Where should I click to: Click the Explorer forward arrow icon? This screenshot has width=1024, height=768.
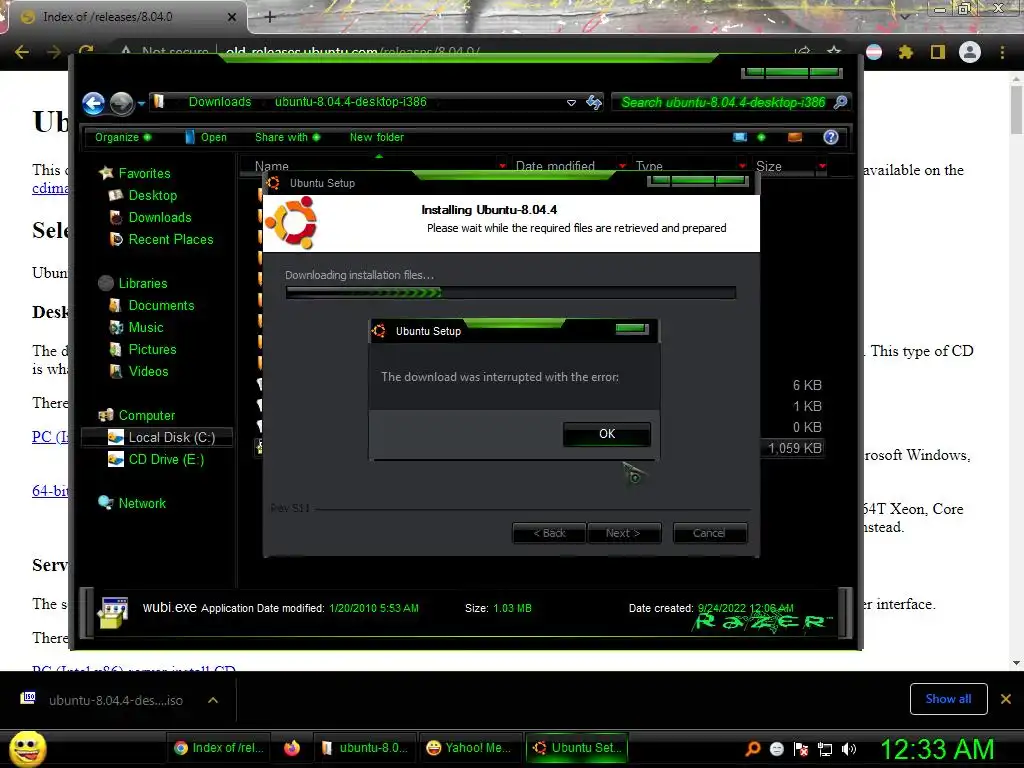[121, 103]
